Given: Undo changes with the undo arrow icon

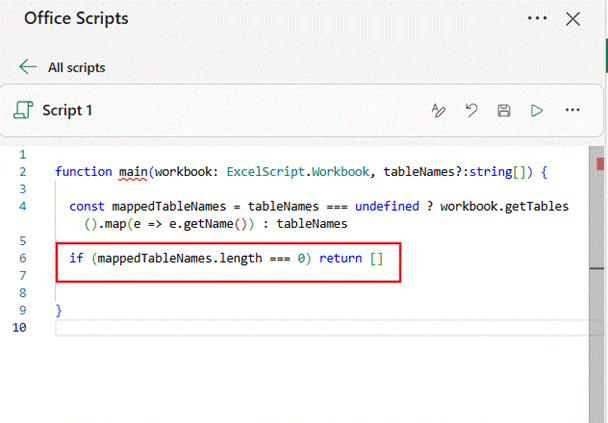Looking at the screenshot, I should pos(471,110).
